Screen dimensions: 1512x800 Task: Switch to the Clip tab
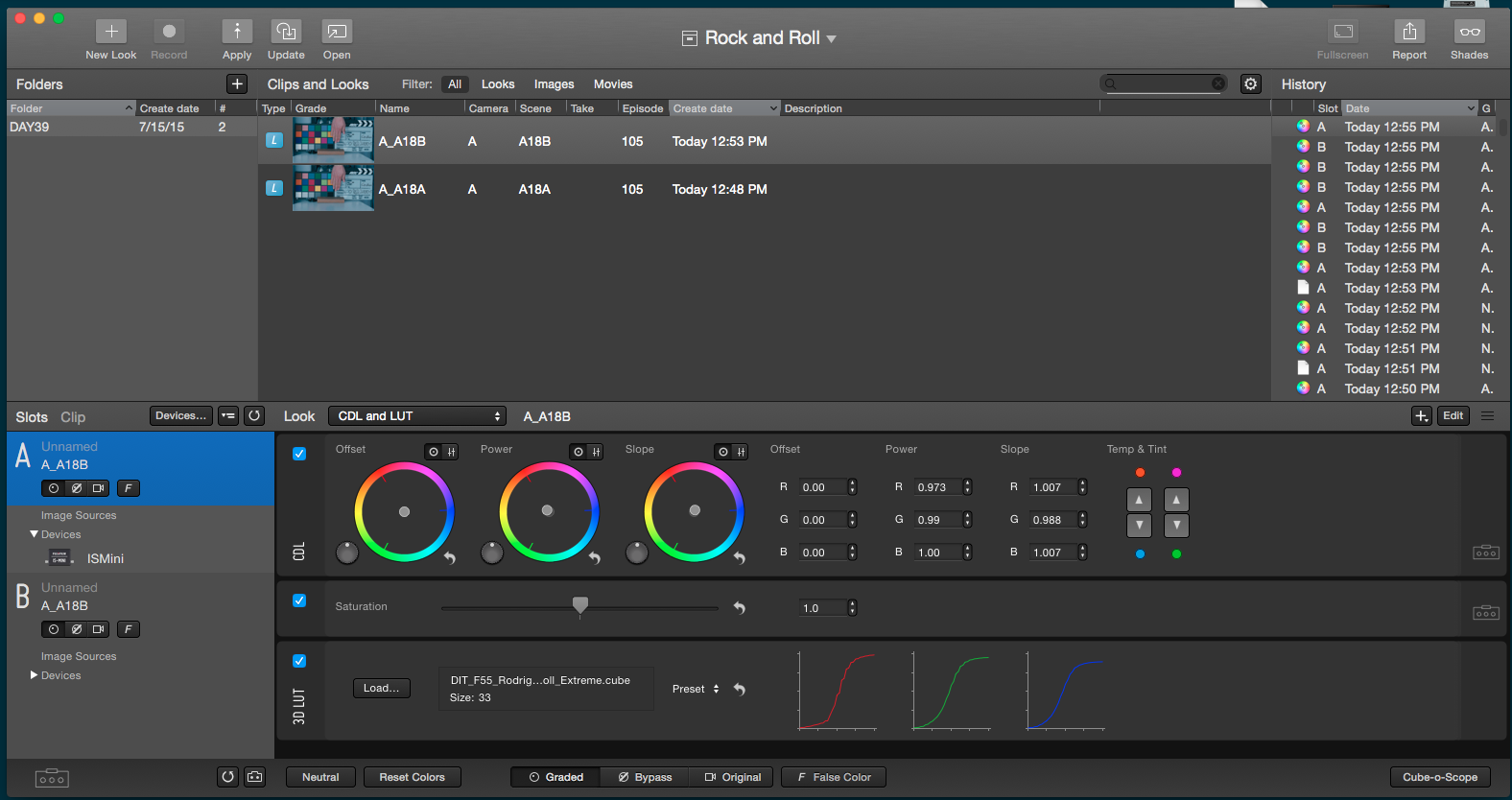coord(73,417)
